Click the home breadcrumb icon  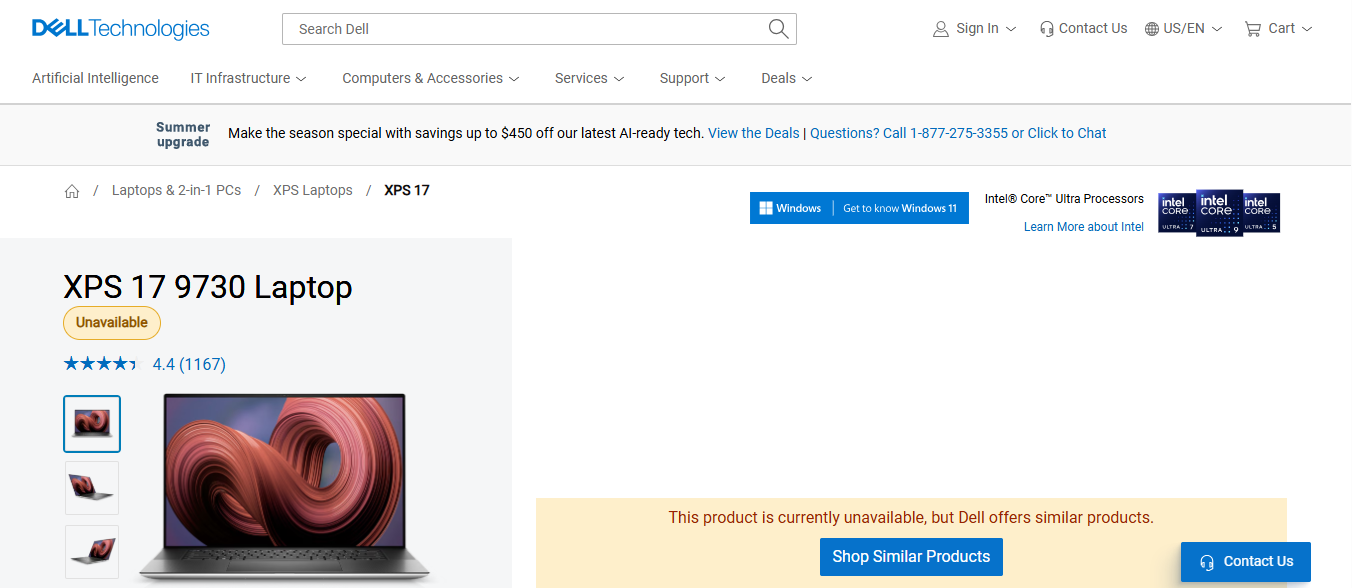(x=71, y=190)
